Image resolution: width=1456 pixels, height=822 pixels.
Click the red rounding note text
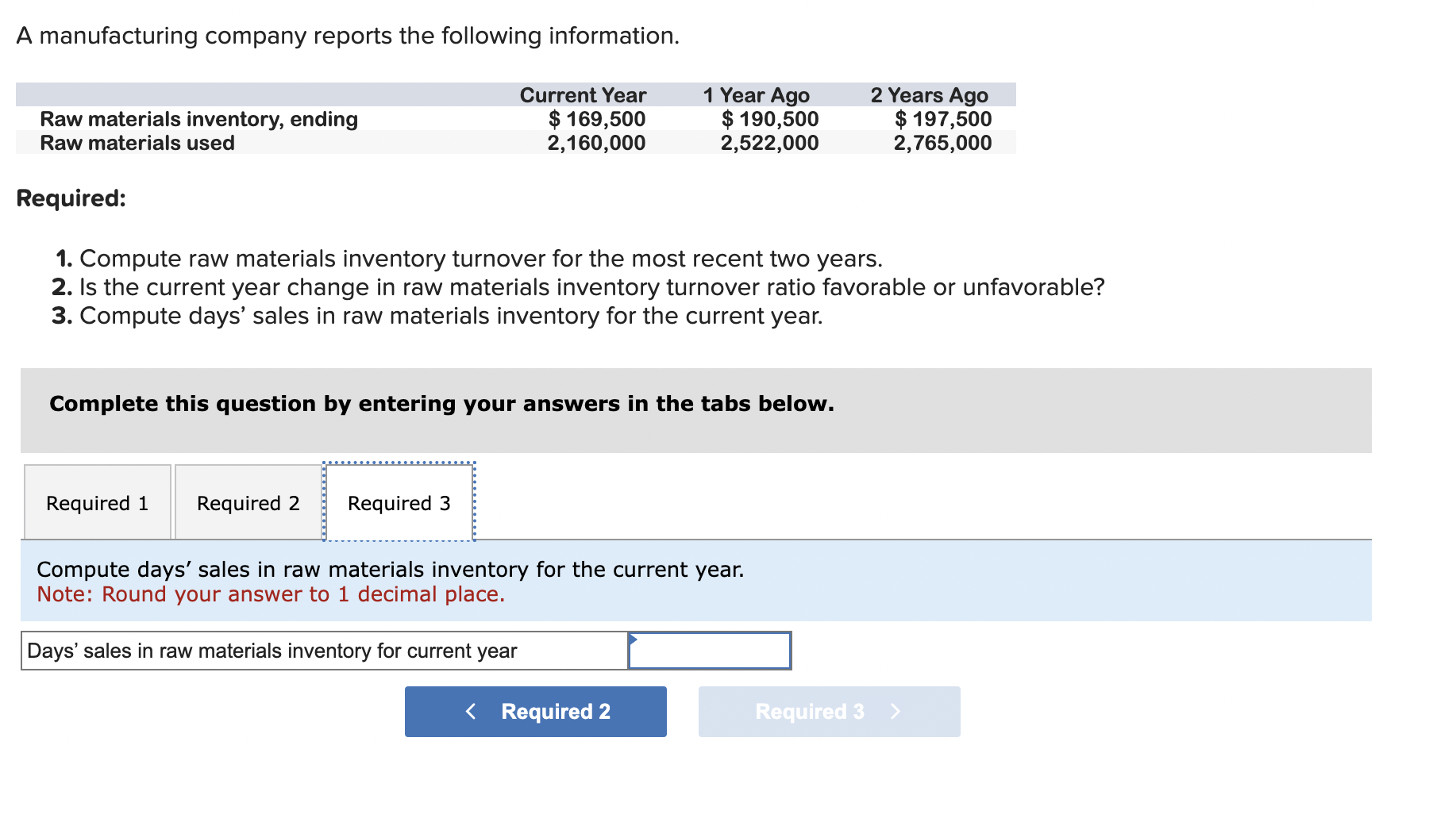coord(271,594)
